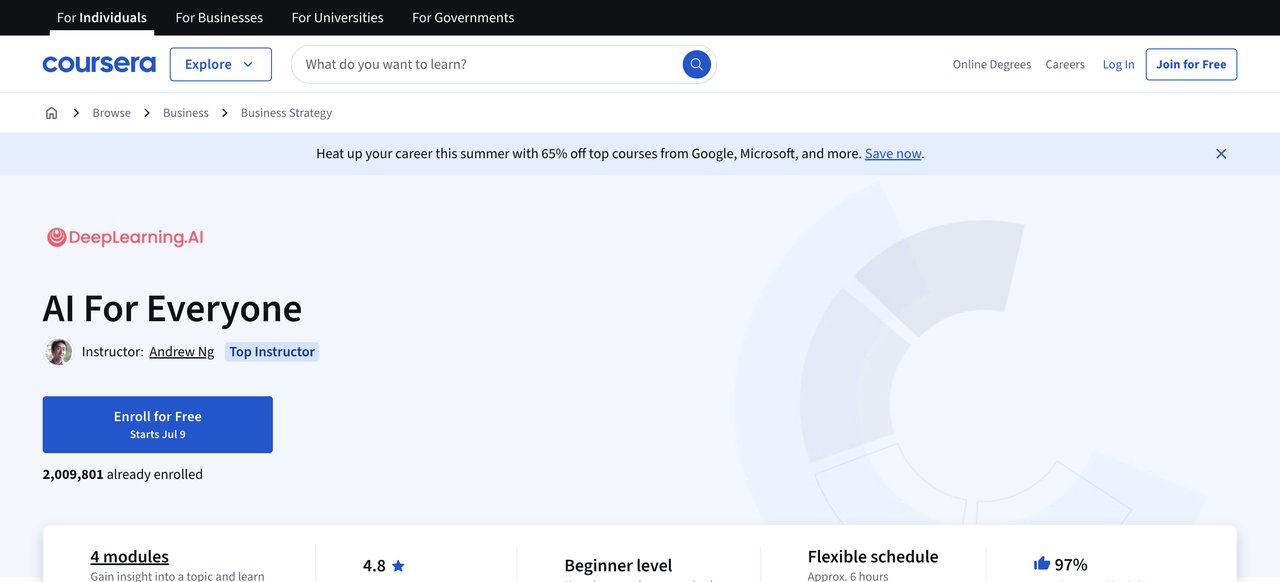Image resolution: width=1280 pixels, height=582 pixels.
Task: Click the Join for Free button
Action: click(1191, 64)
